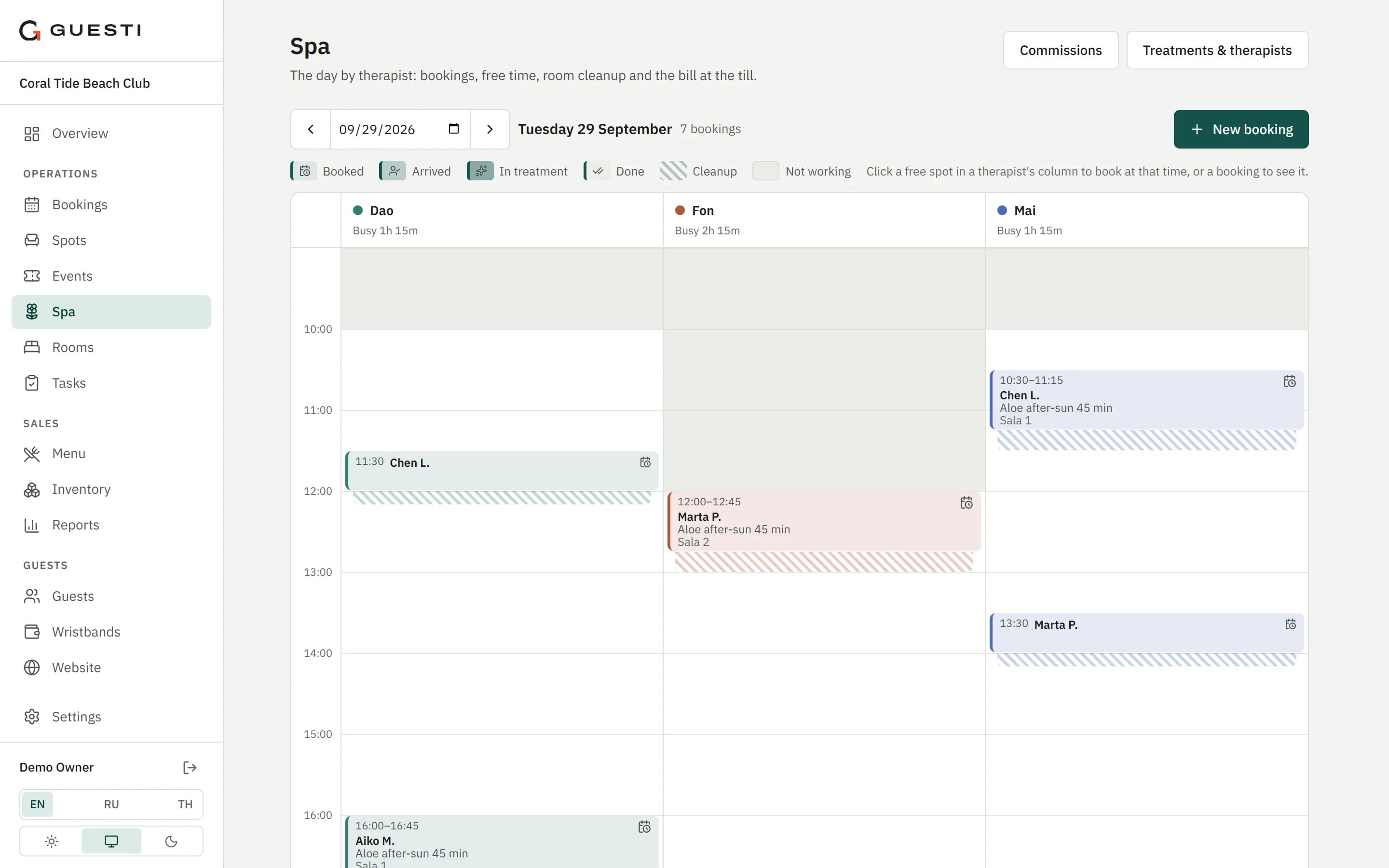
Task: Click the Done checkmark legend icon
Action: pos(598,171)
